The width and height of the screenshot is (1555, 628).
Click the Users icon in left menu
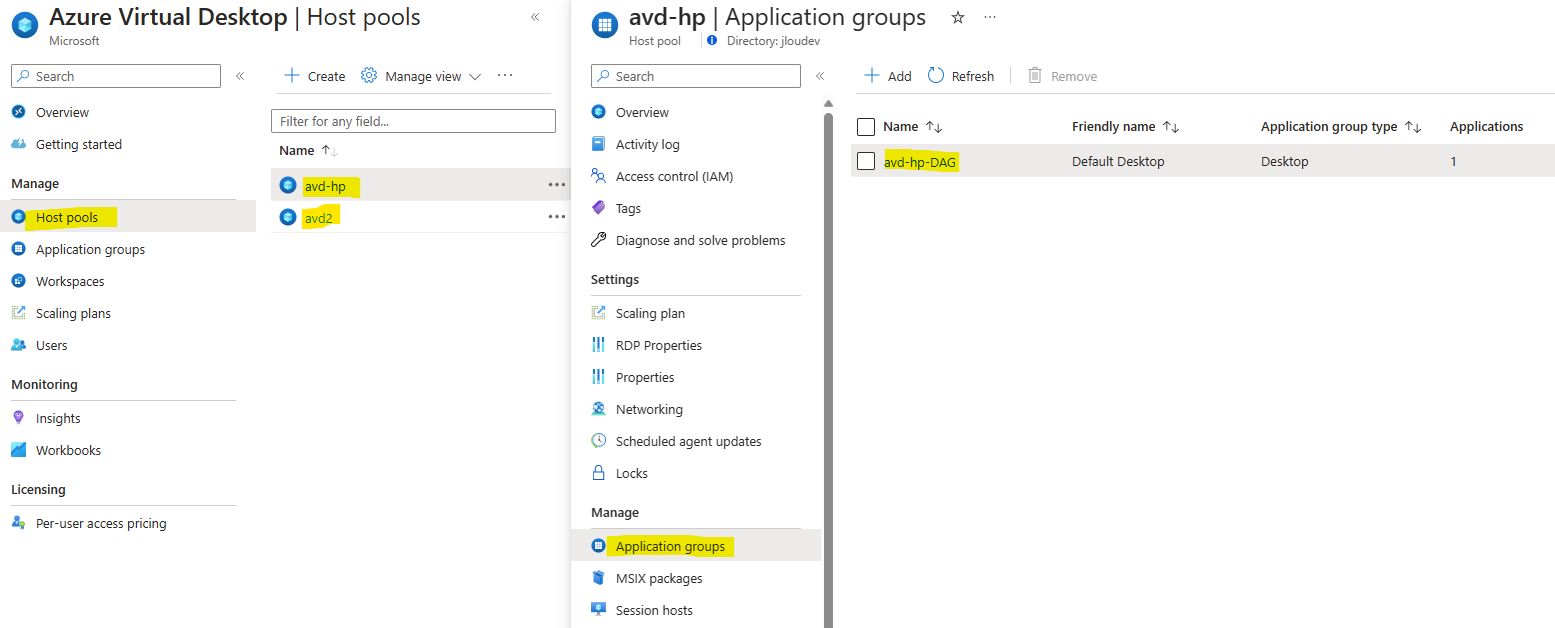pos(18,345)
